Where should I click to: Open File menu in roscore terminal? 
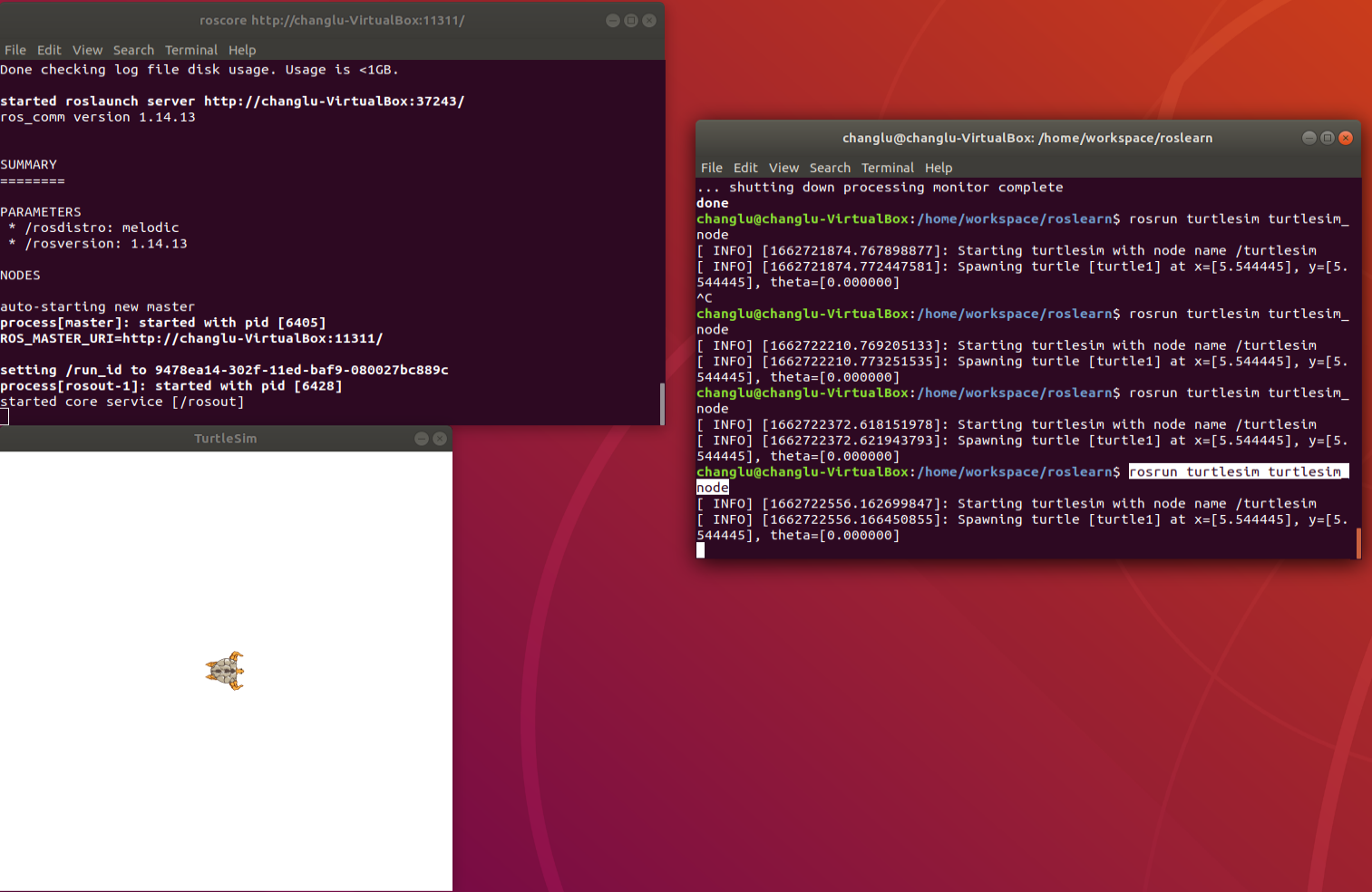pos(15,50)
